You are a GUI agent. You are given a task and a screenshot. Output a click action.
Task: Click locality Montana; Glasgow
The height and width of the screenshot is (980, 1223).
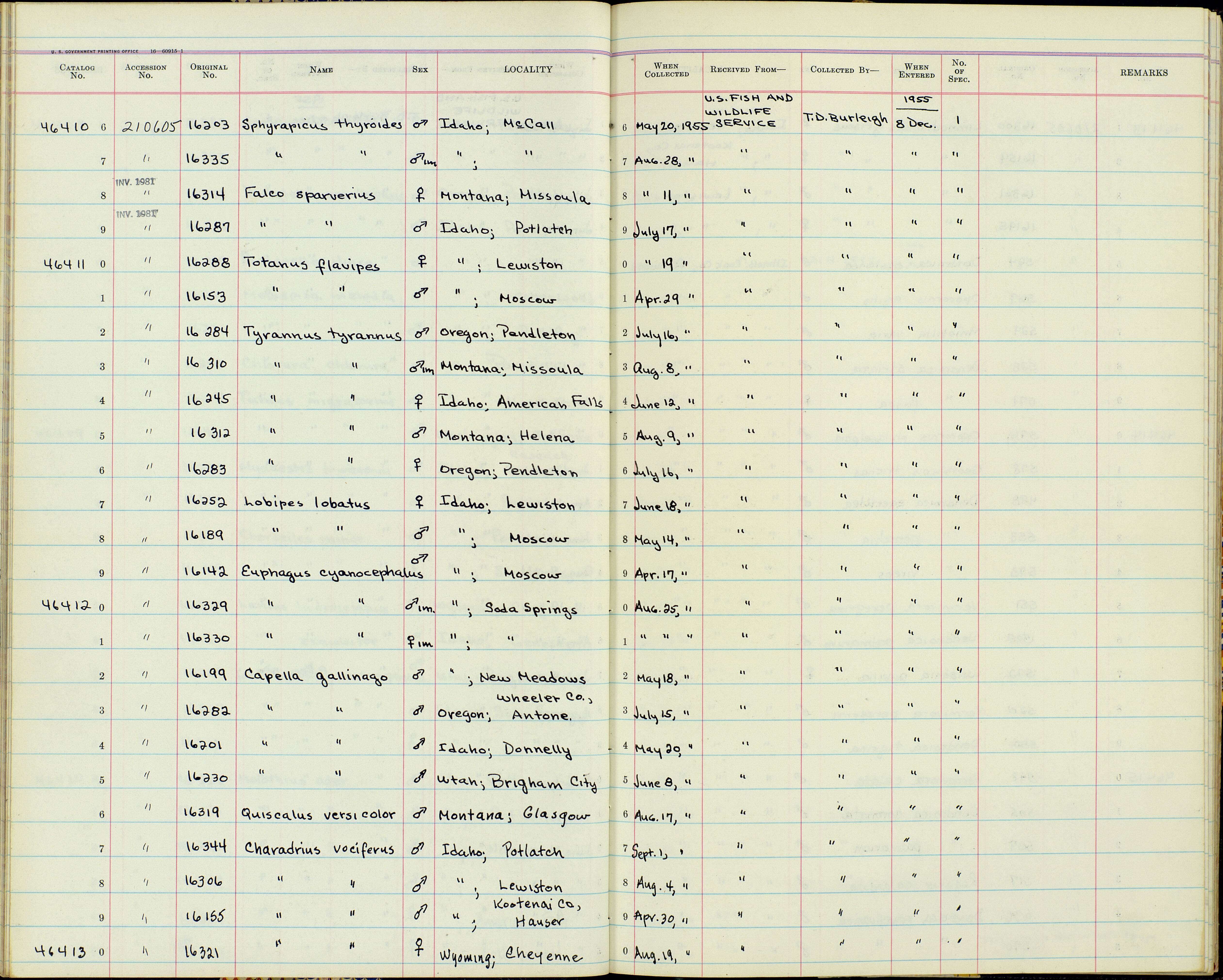[515, 815]
